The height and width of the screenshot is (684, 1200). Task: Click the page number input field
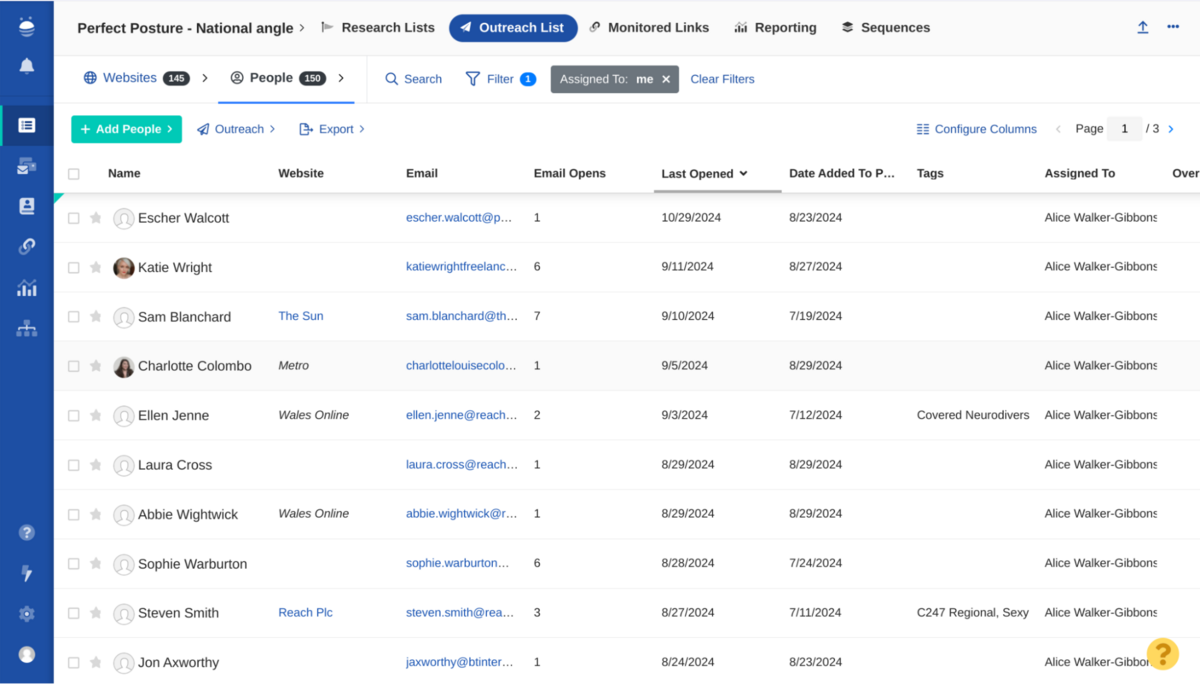1124,129
